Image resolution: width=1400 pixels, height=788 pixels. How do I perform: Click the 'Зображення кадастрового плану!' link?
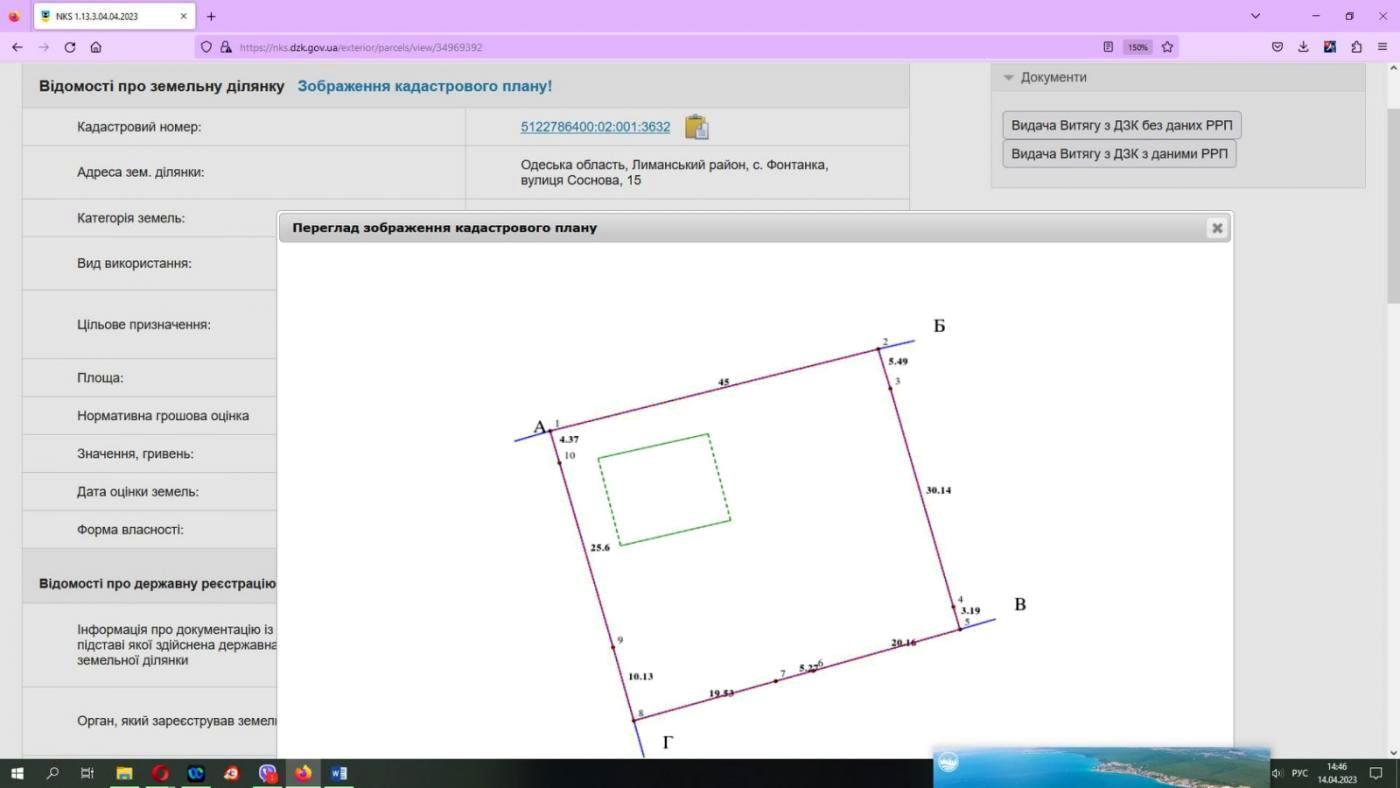point(424,86)
